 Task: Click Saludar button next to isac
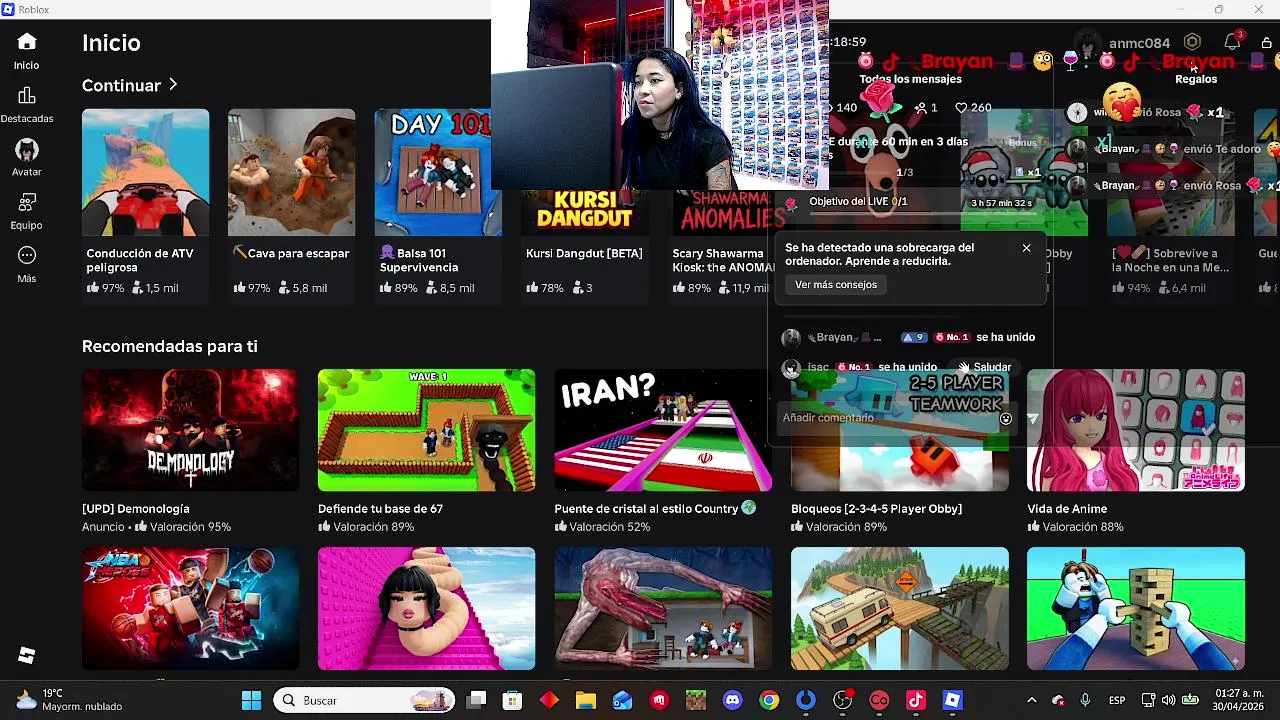[x=984, y=367]
